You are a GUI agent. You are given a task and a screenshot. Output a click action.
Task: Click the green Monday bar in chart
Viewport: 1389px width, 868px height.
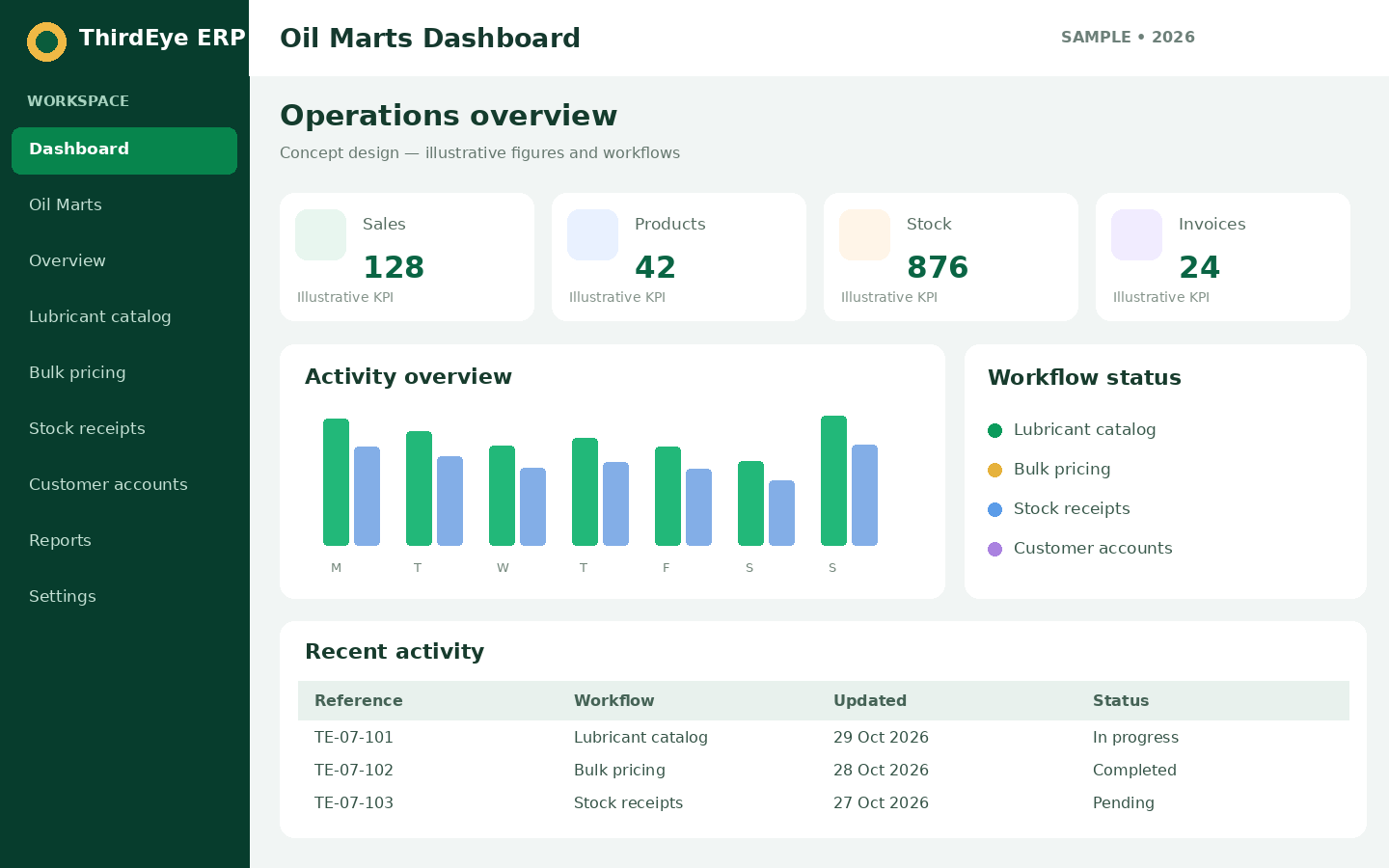[x=336, y=482]
